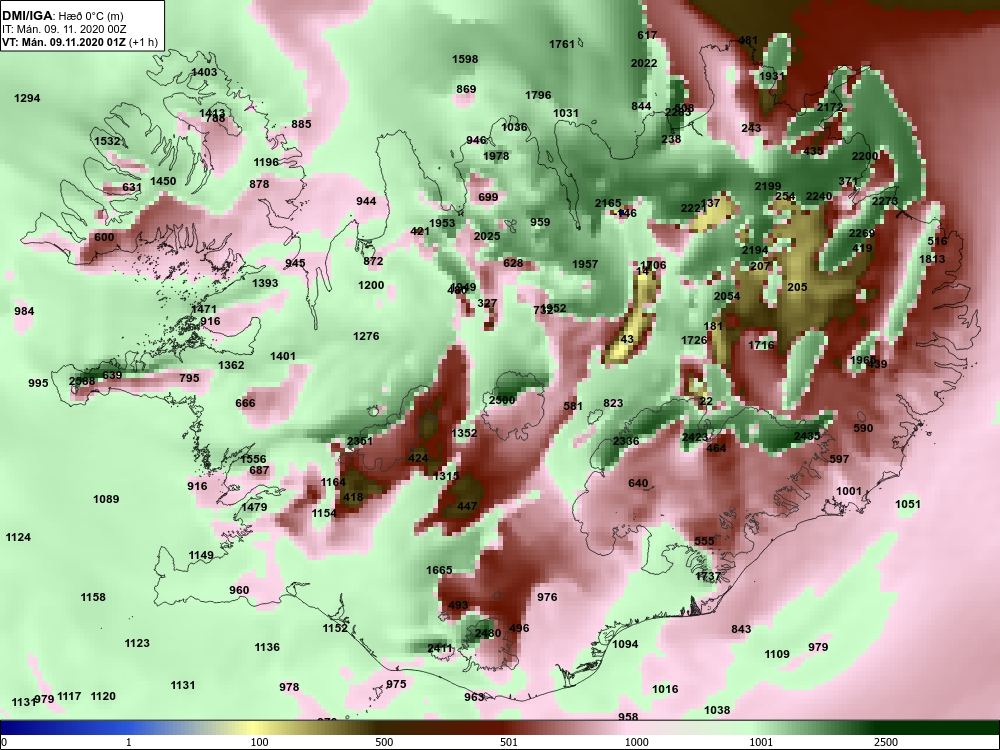Click the map value 1978
The width and height of the screenshot is (1000, 750).
pos(496,156)
